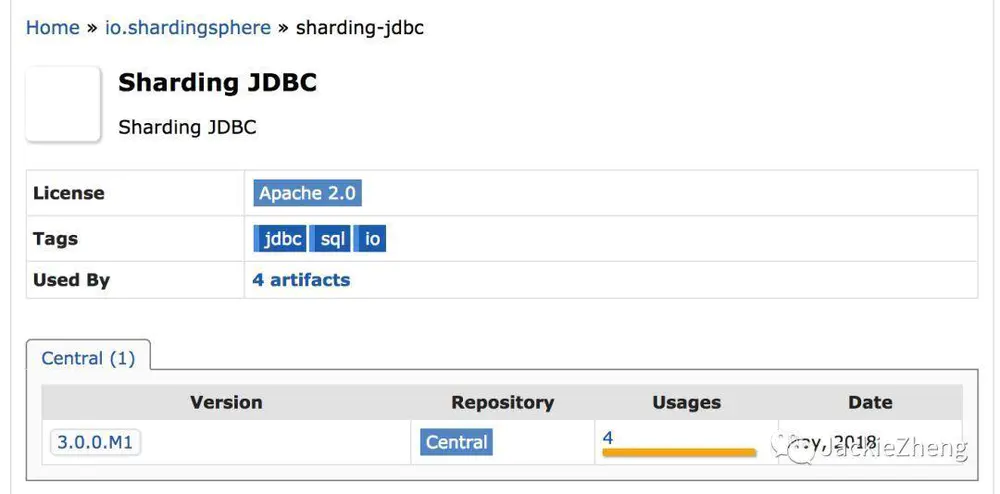Open the 4 artifacts link

[301, 280]
